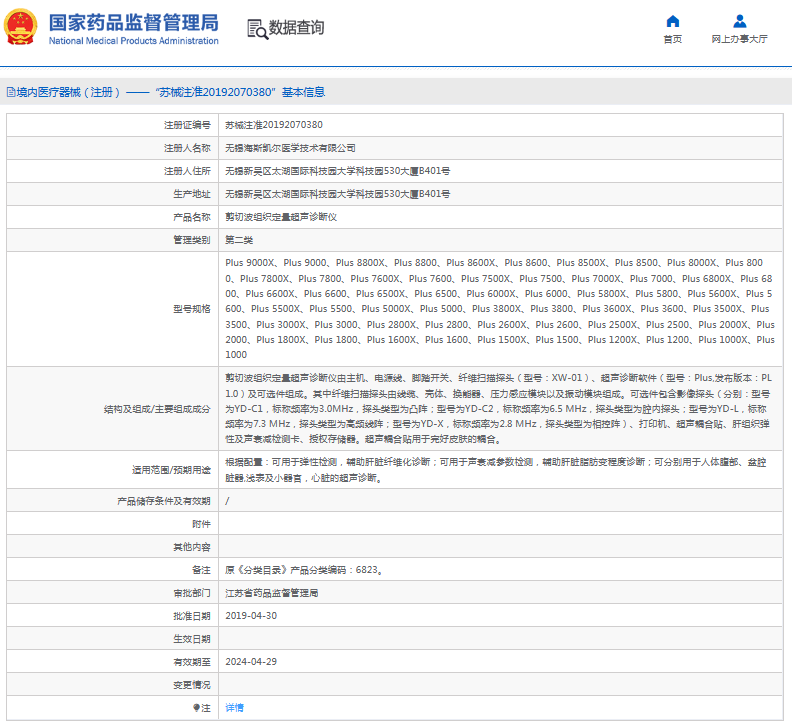Click the expiry date 2024-04-29
Viewport: 792px width, 728px height.
pos(250,661)
